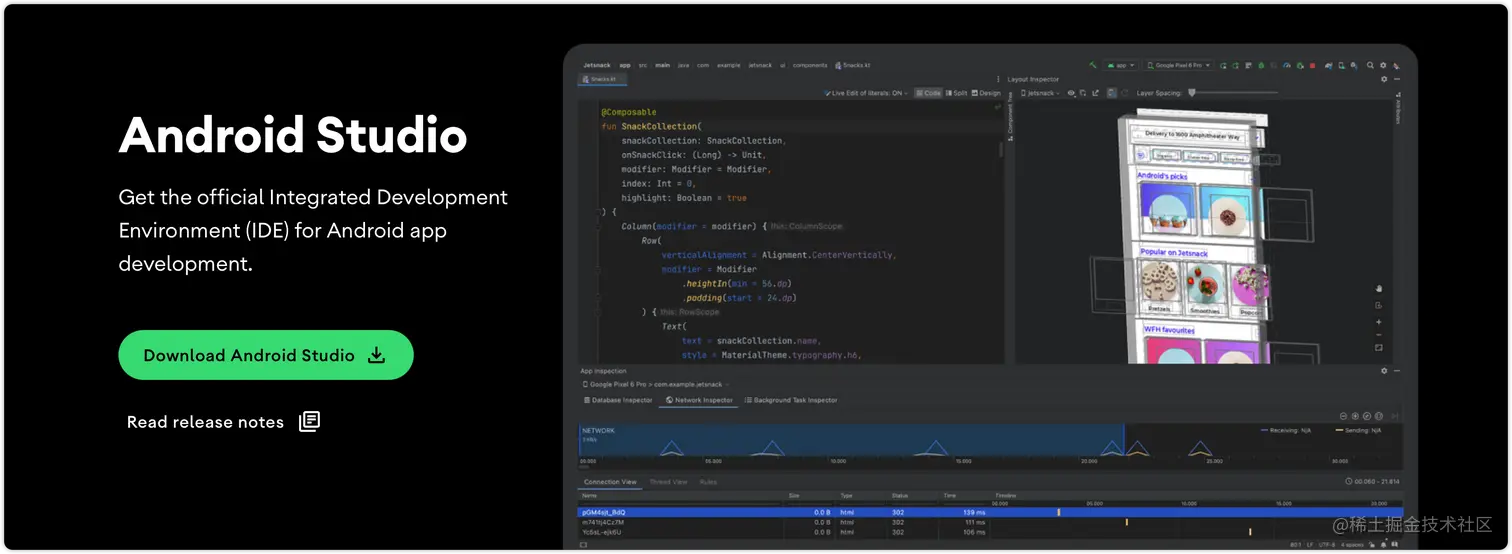1512x554 pixels.
Task: Select the m741tj4Cz7M connection row
Action: point(990,522)
